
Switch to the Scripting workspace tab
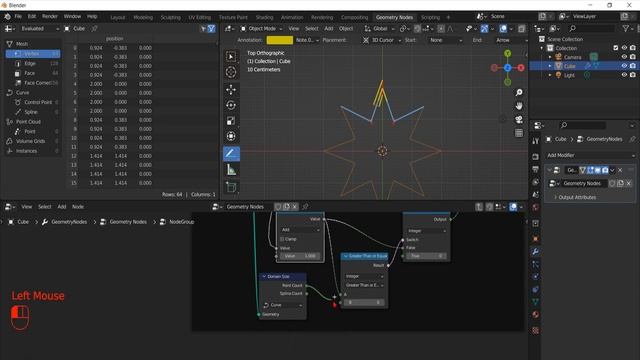coord(430,17)
